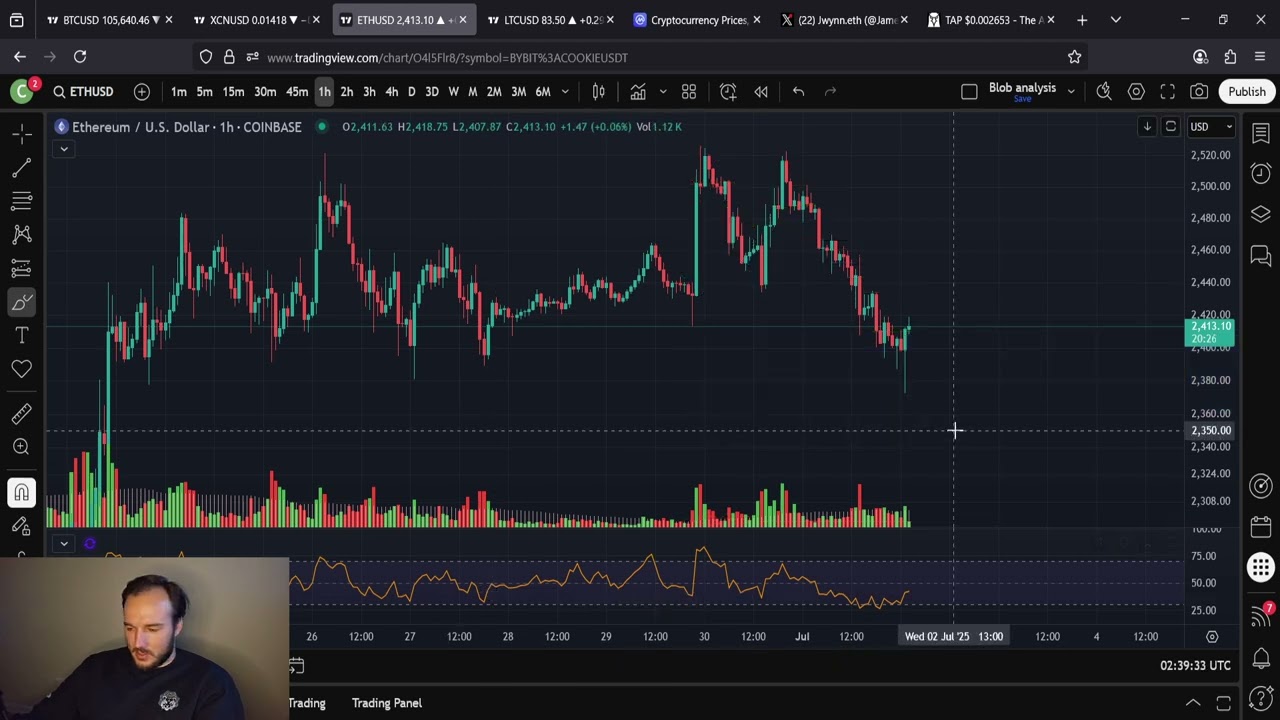Select the Trend Line drawing tool
This screenshot has height=720, width=1280.
point(21,167)
